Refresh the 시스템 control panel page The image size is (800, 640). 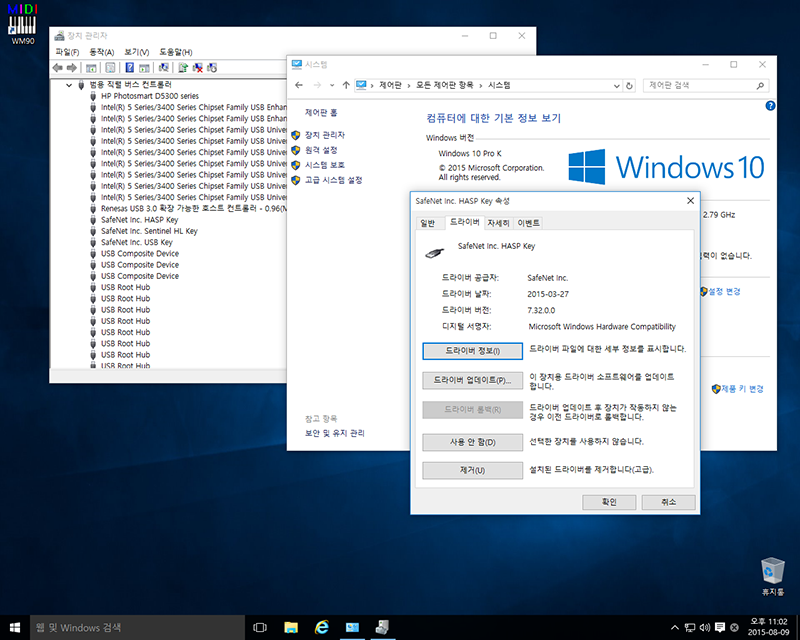pyautogui.click(x=629, y=86)
